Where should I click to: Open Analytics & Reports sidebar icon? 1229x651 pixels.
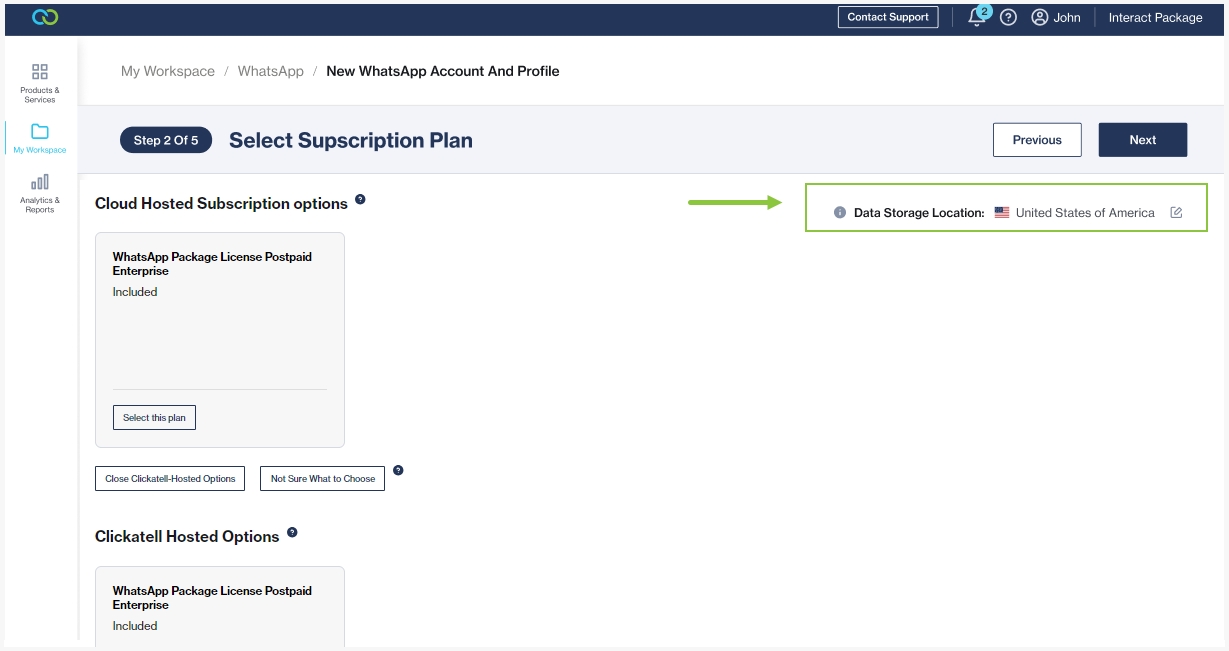coord(40,182)
